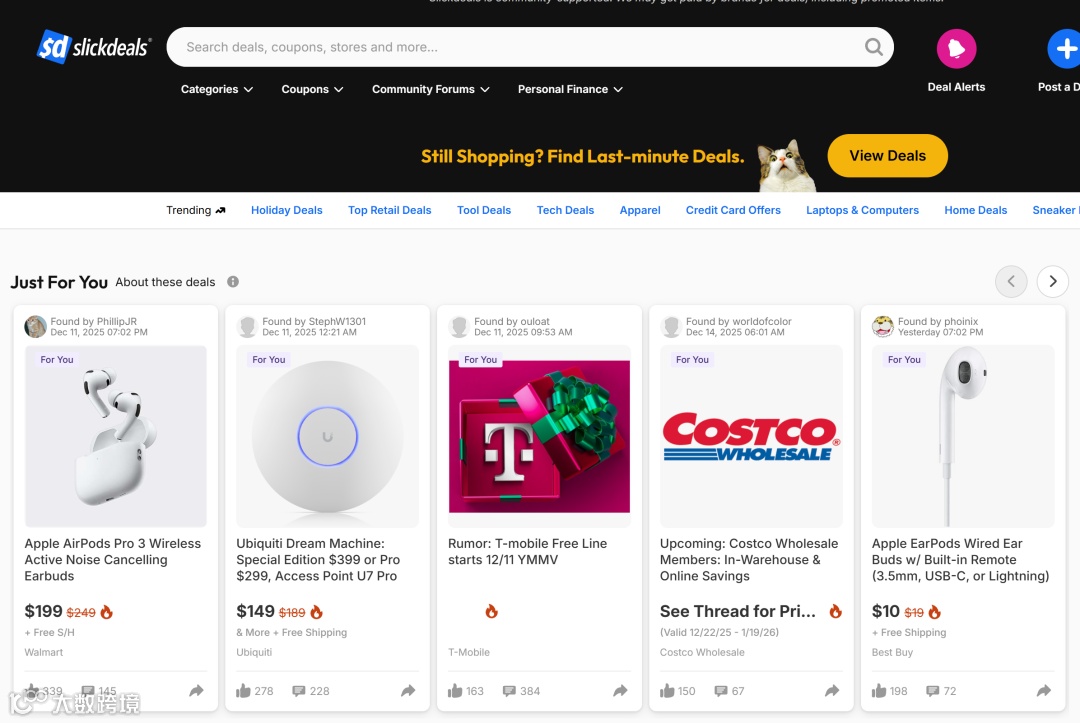Screen dimensions: 1080x723
Task: Open the Apparel tab
Action: click(640, 210)
